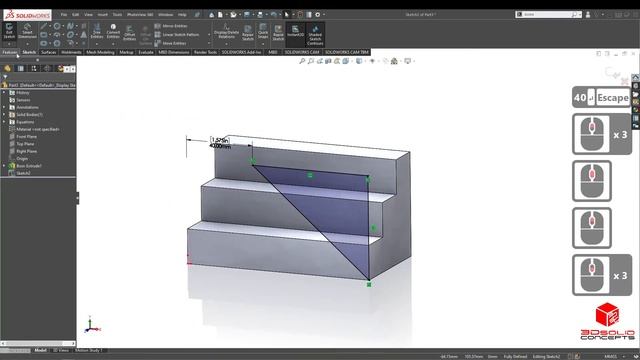The width and height of the screenshot is (640, 360).
Task: Expand the Equations tree node
Action: pos(4,122)
